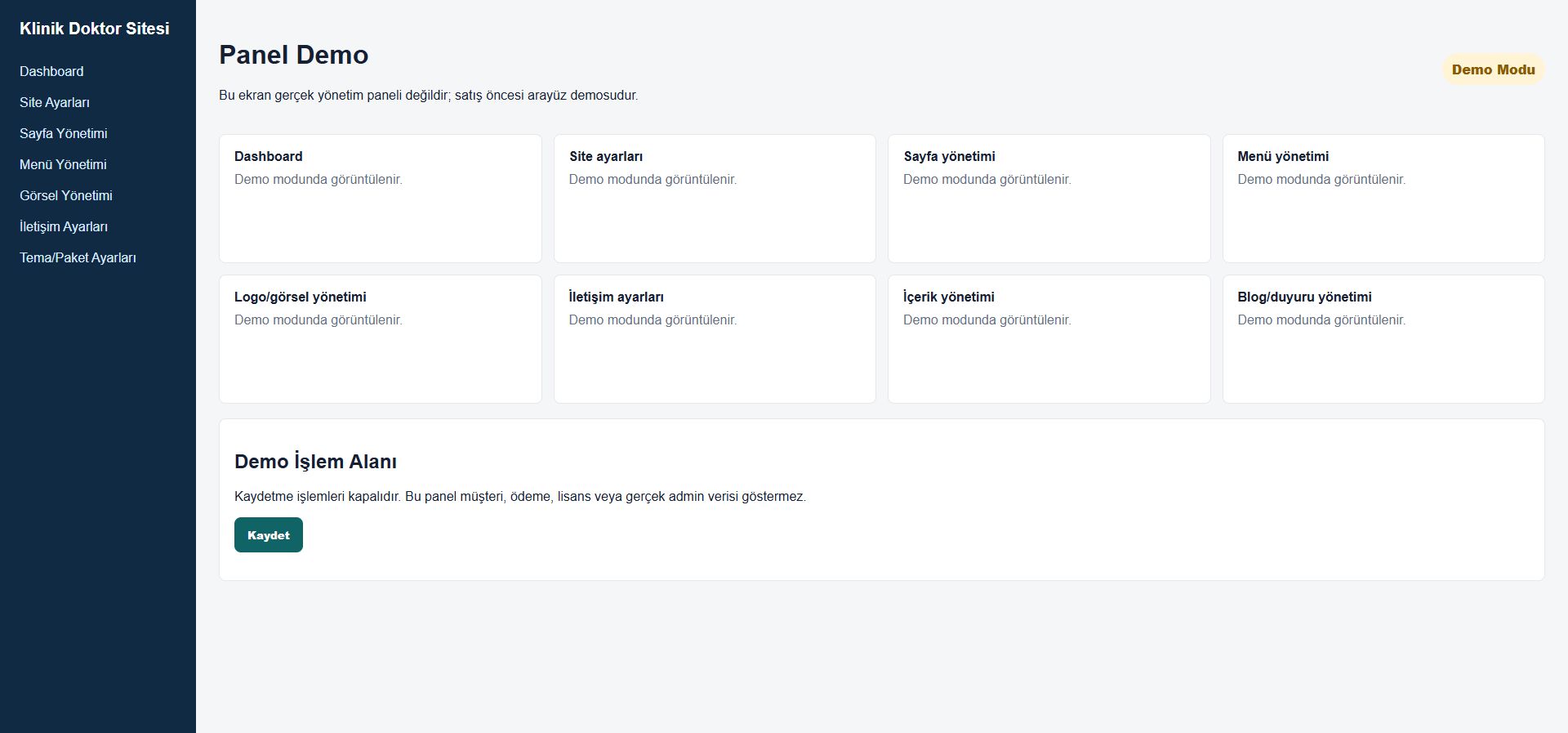Open the Dashboard card
1568x733 pixels.
[x=381, y=199]
